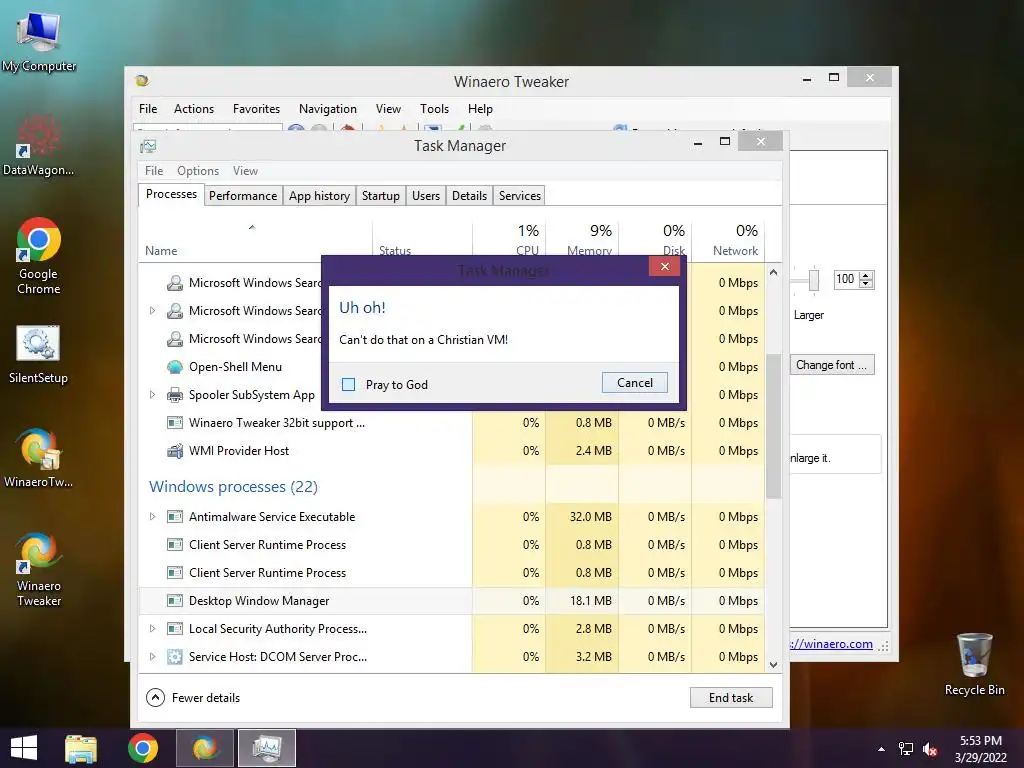The height and width of the screenshot is (768, 1024).
Task: Click the taskbar clock showing 5:53 PM
Action: (x=981, y=749)
